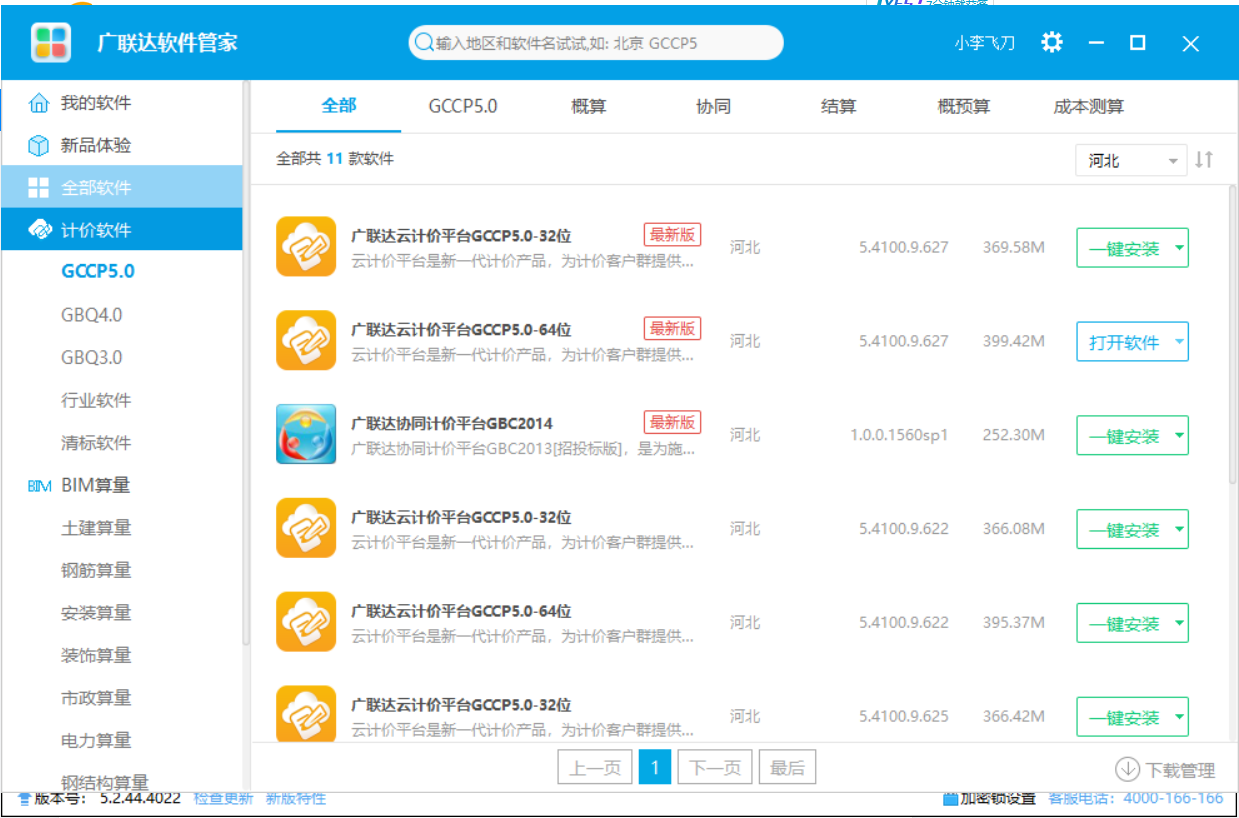Click icon of first GCCP5.0-32位 5.4100.9.627
The image size is (1239, 818).
pos(306,247)
